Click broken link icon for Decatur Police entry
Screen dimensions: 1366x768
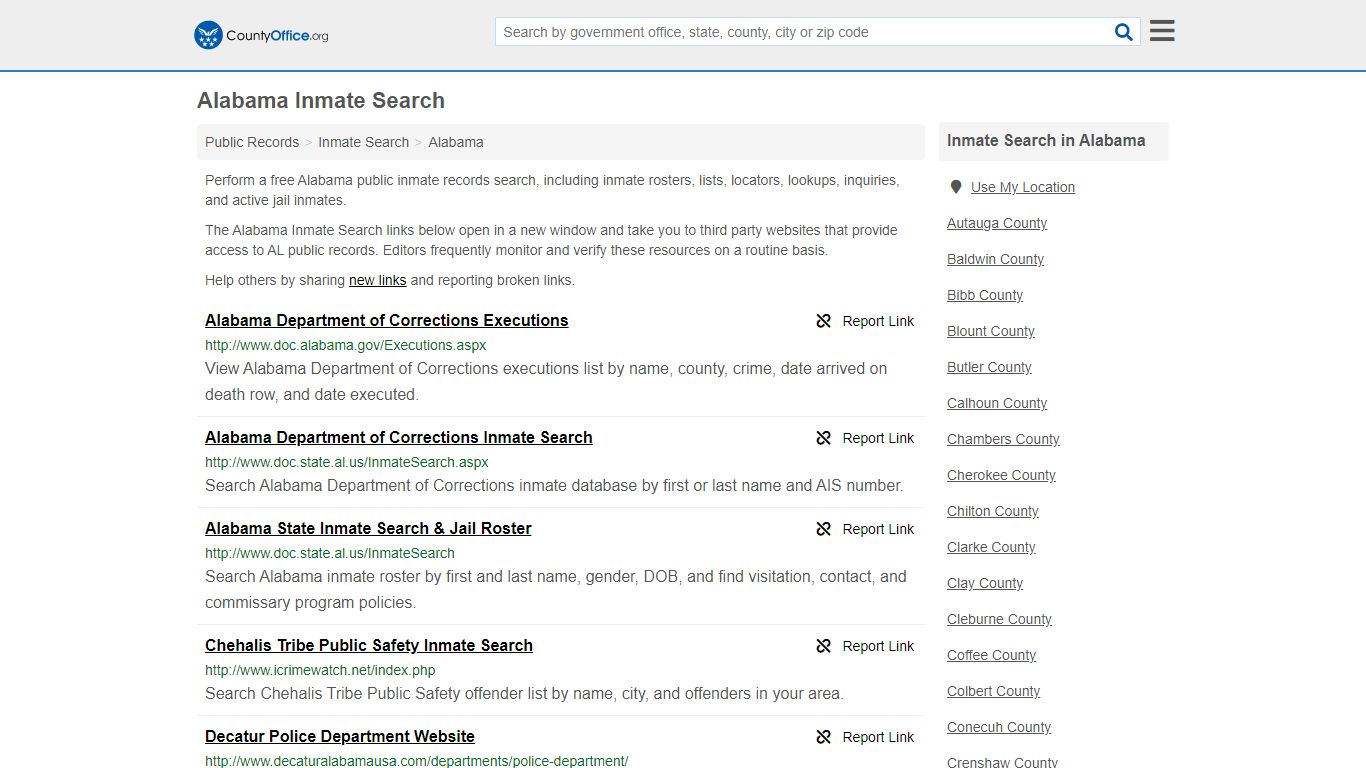pos(824,737)
